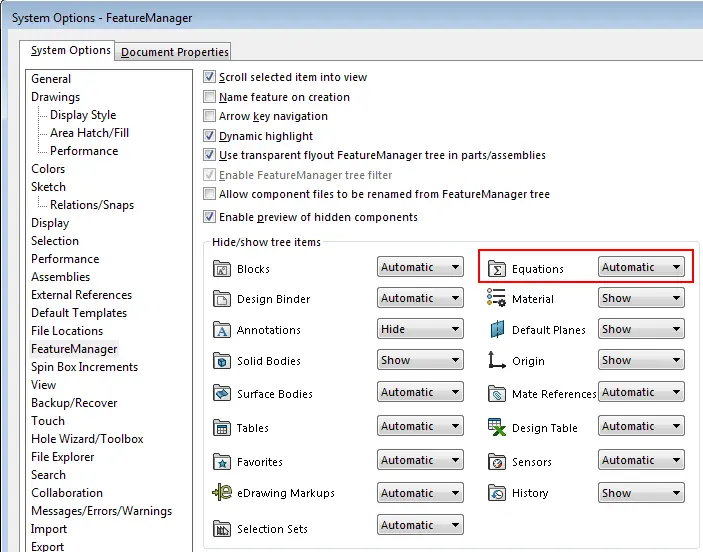The height and width of the screenshot is (552, 703).
Task: Click the Design Table icon
Action: 497,427
